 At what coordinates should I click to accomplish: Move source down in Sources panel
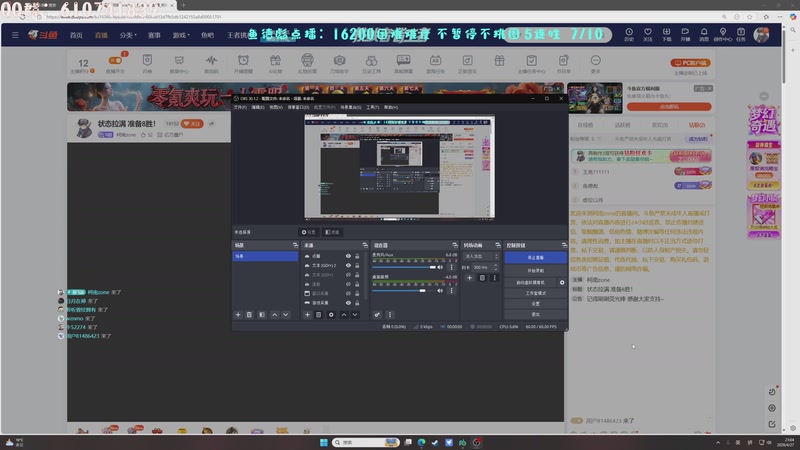point(355,315)
